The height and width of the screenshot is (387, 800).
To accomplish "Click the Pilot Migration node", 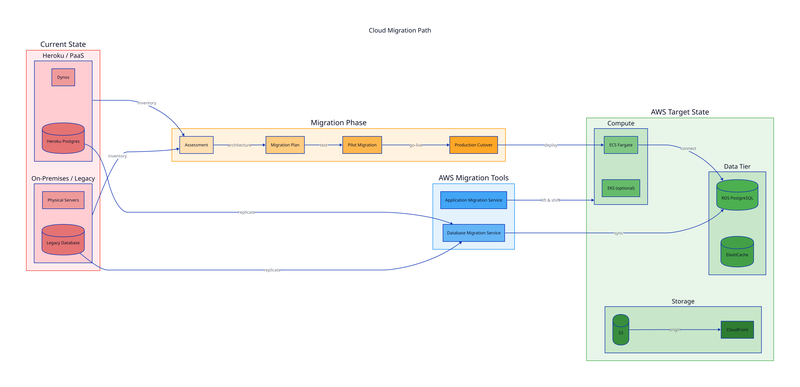I will [x=362, y=145].
